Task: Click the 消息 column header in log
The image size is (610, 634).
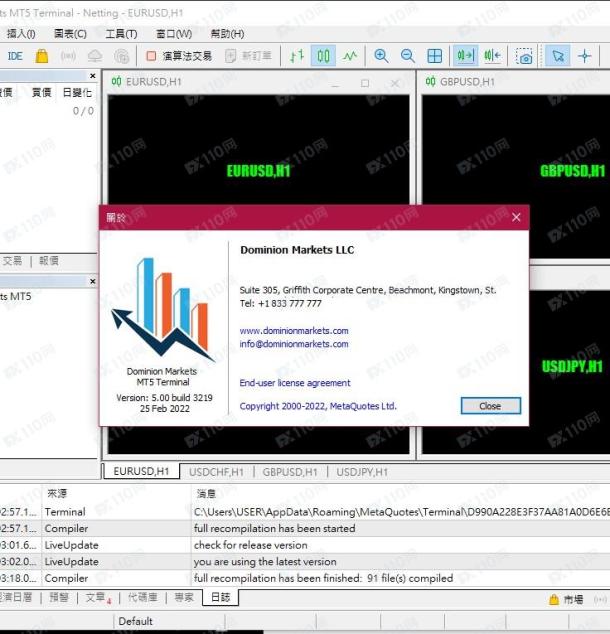Action: point(206,493)
